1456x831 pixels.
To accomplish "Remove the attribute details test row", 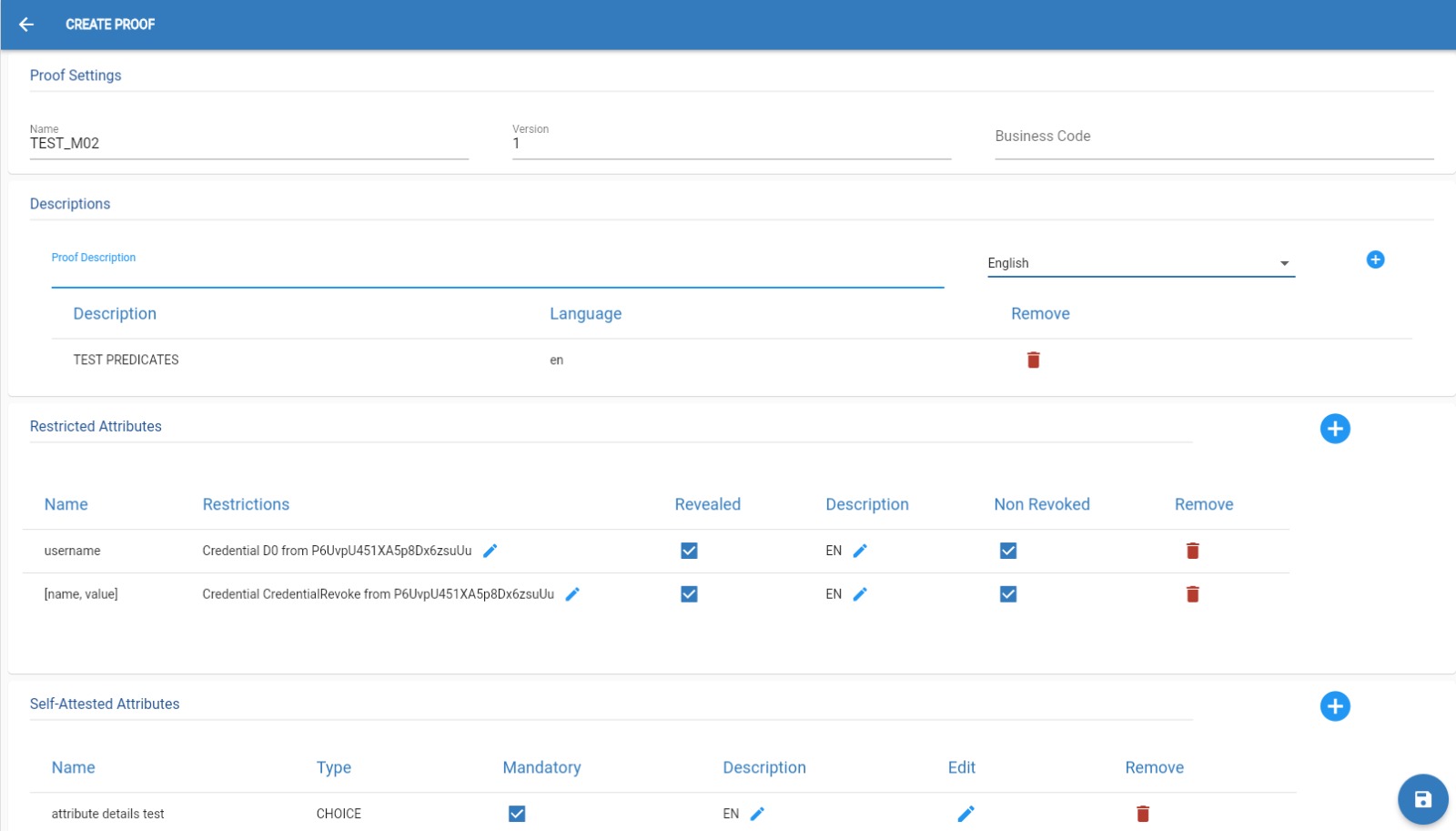I will click(x=1143, y=814).
